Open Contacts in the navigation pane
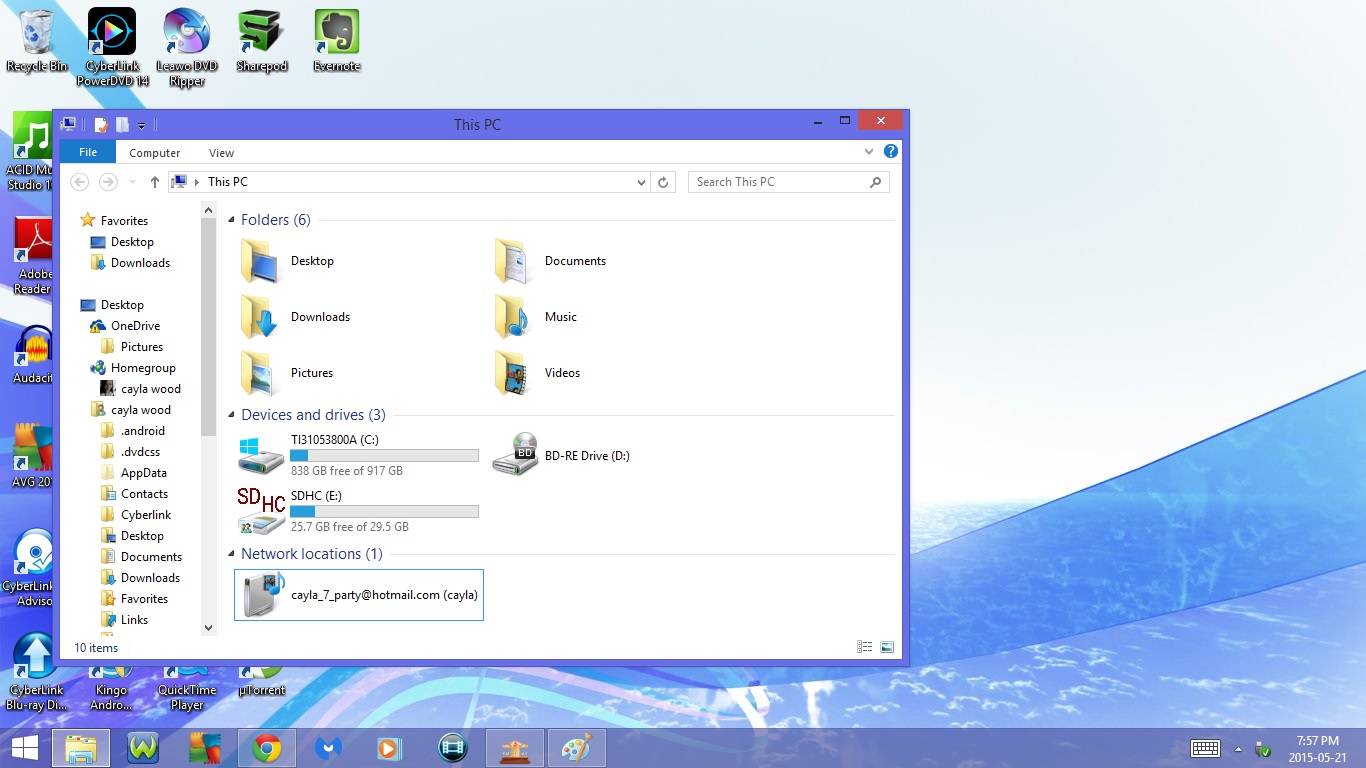Viewport: 1366px width, 768px height. 134,494
